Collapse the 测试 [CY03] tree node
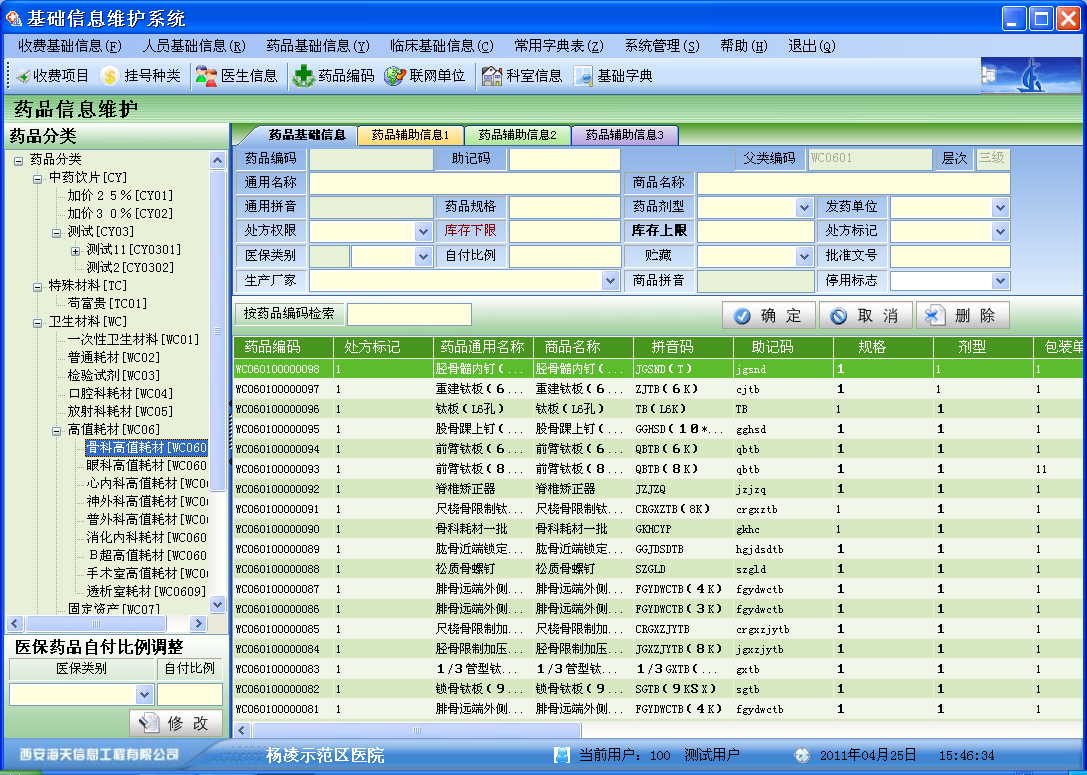Viewport: 1087px width, 775px height. click(x=57, y=233)
